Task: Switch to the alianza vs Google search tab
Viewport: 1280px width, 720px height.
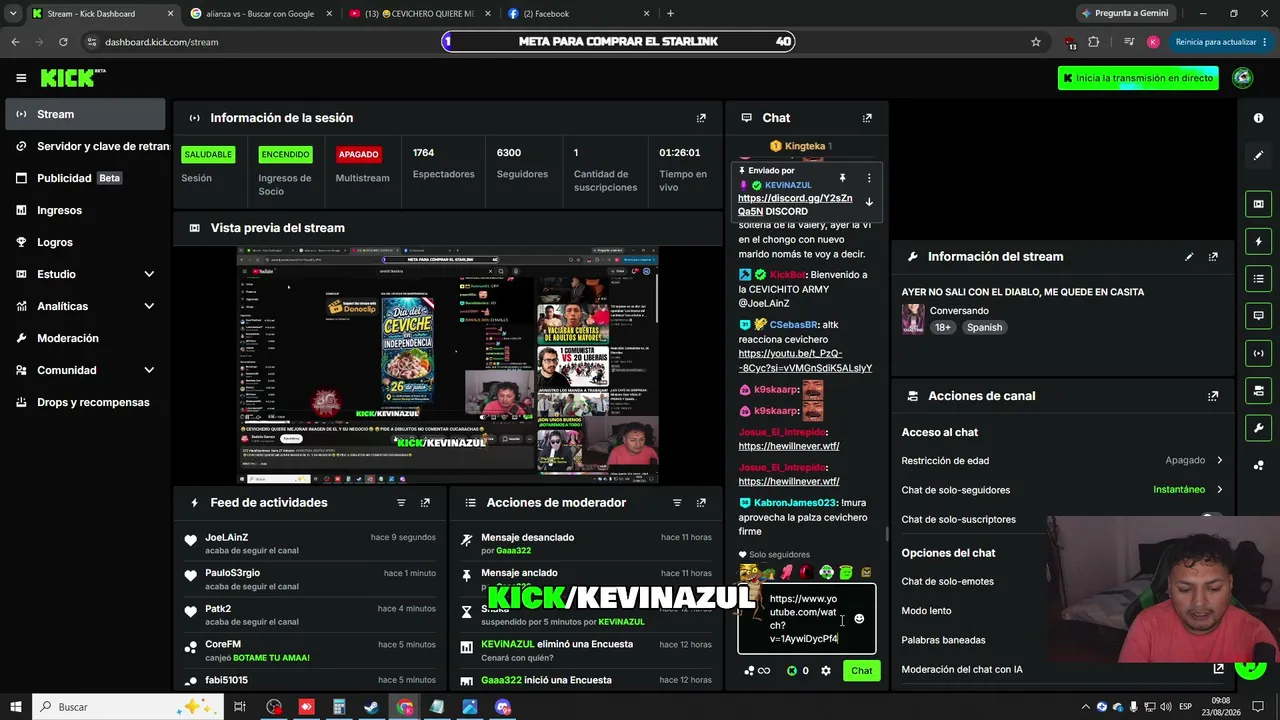Action: (260, 14)
